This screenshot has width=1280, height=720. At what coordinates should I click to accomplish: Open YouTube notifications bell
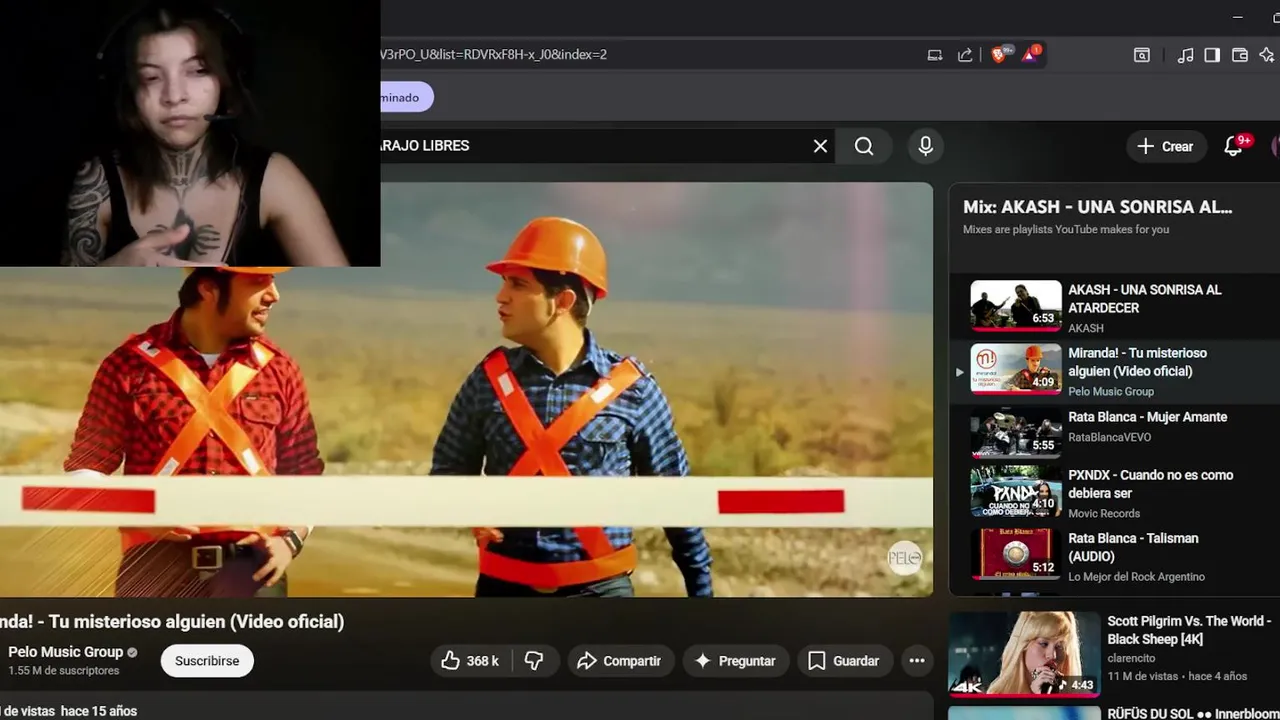[1234, 146]
